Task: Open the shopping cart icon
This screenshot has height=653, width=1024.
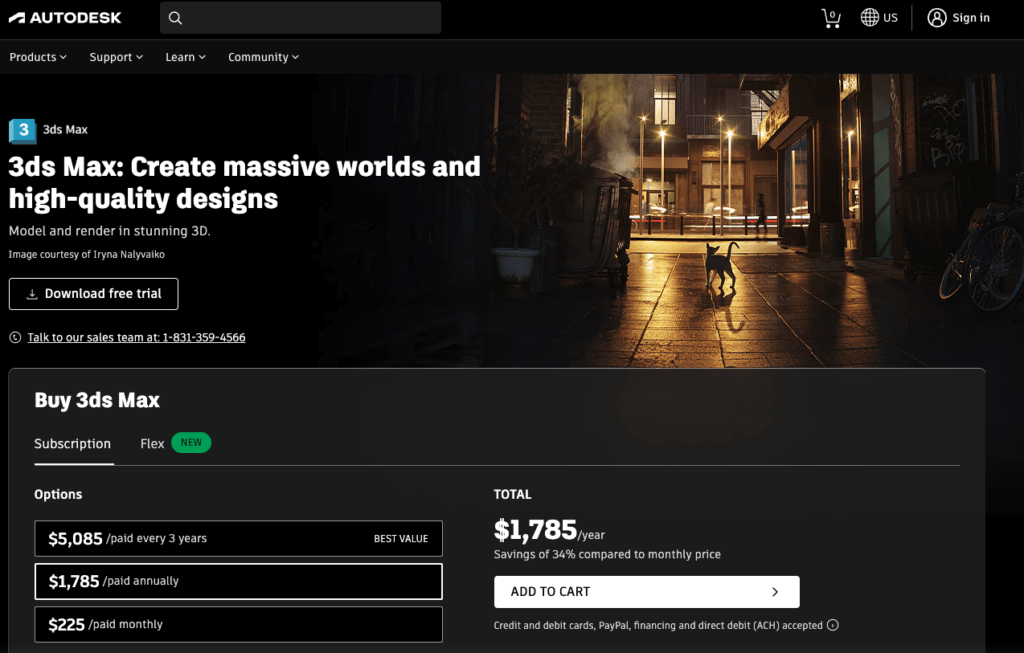Action: (x=831, y=18)
